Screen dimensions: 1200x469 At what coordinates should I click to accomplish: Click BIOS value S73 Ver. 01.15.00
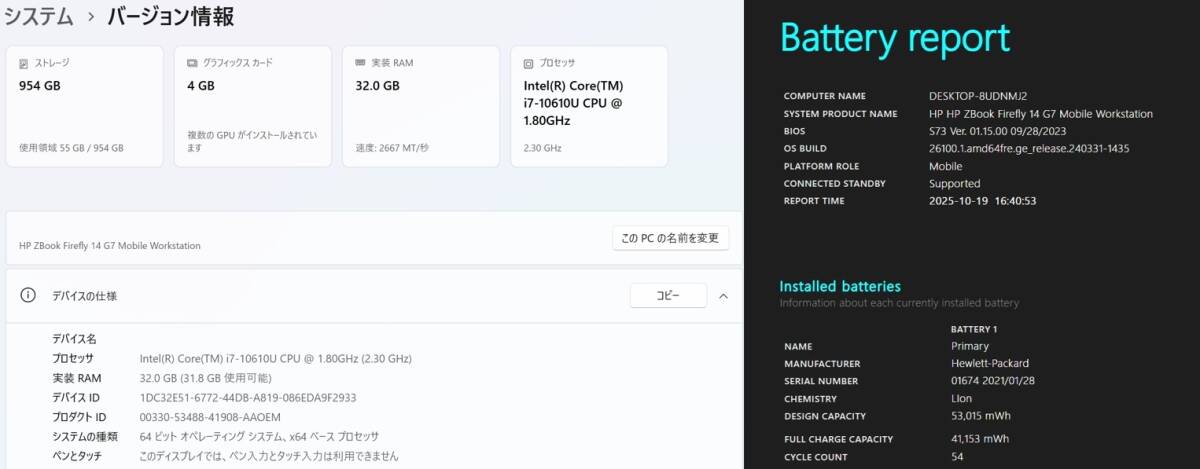pos(996,131)
